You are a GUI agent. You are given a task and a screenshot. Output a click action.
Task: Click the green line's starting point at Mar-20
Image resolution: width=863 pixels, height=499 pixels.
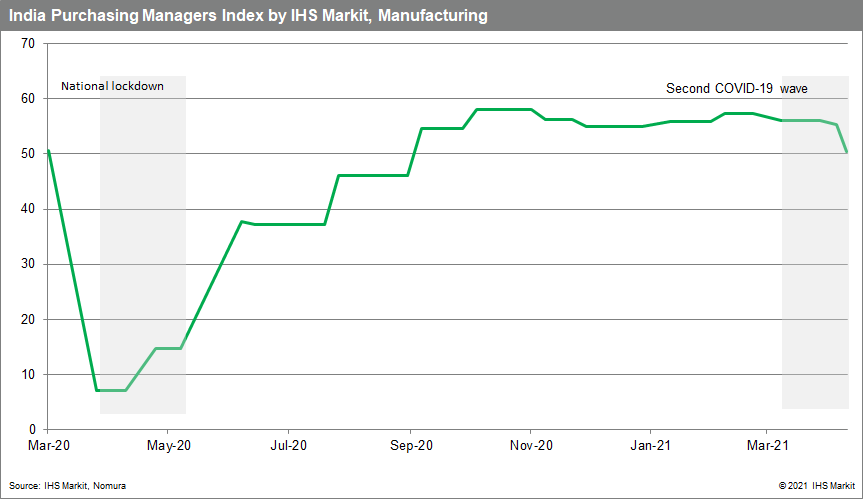click(48, 151)
